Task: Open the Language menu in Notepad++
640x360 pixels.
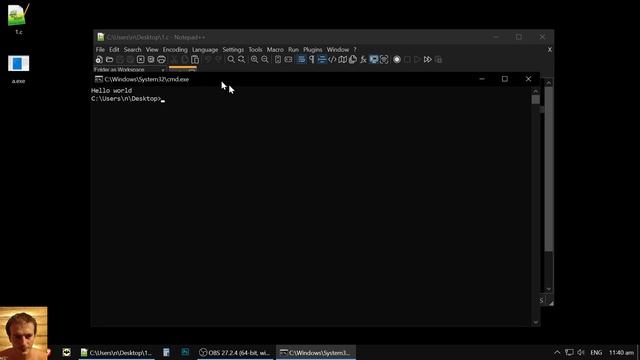Action: pos(205,49)
